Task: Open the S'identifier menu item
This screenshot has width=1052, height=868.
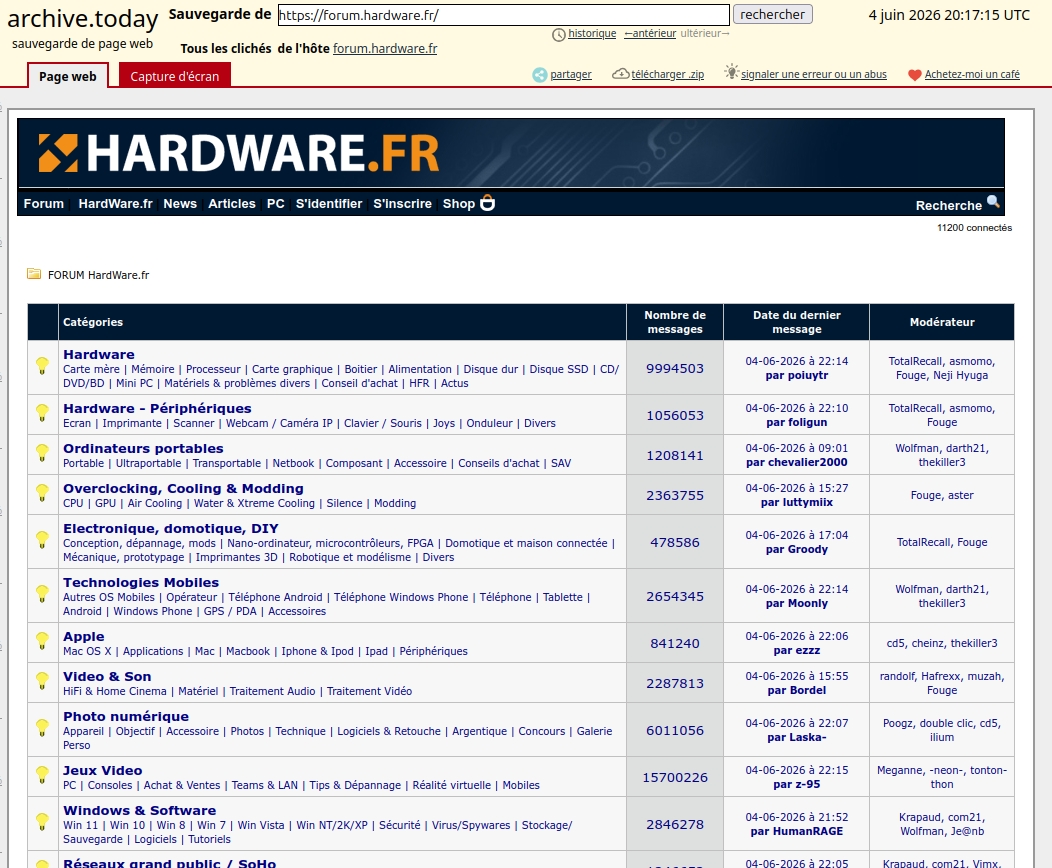Action: (x=329, y=203)
